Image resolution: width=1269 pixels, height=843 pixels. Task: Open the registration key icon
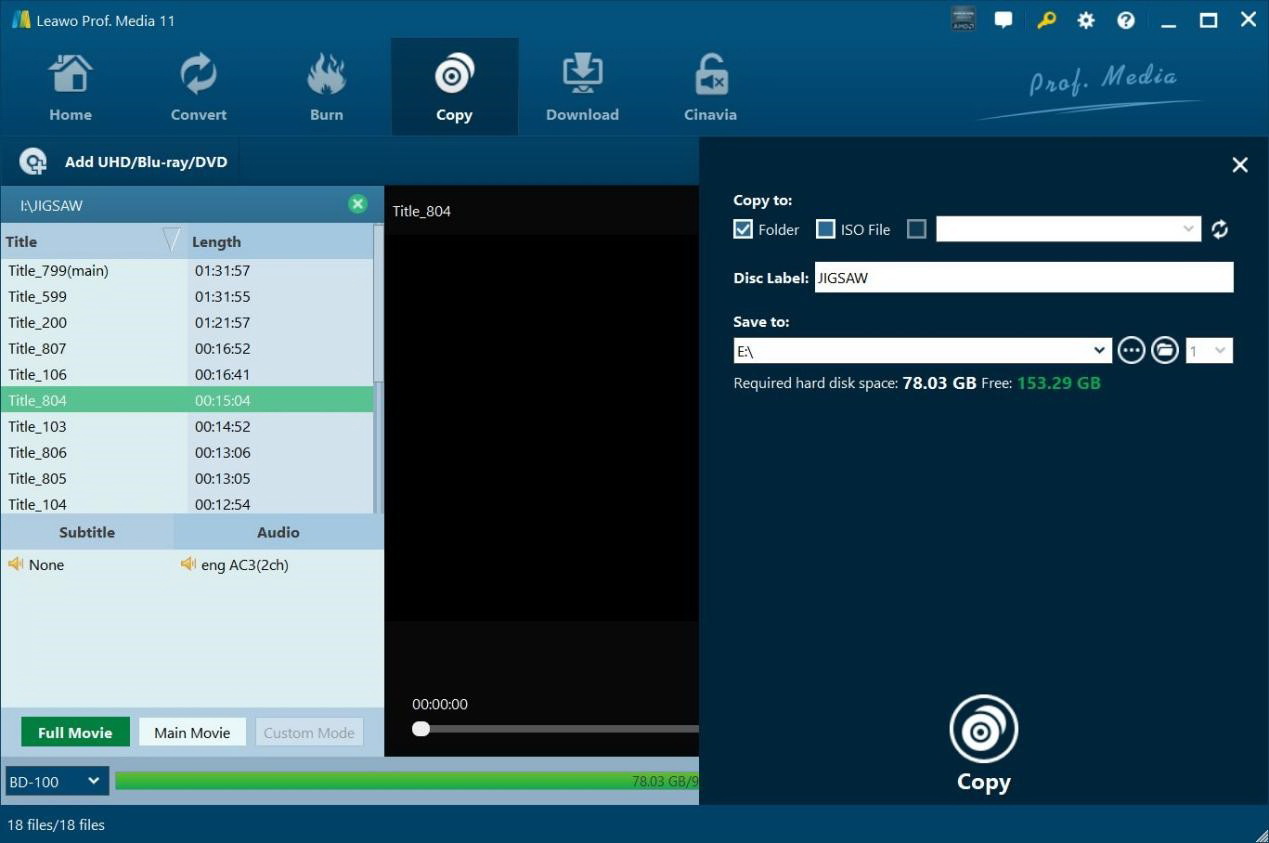pyautogui.click(x=1046, y=20)
